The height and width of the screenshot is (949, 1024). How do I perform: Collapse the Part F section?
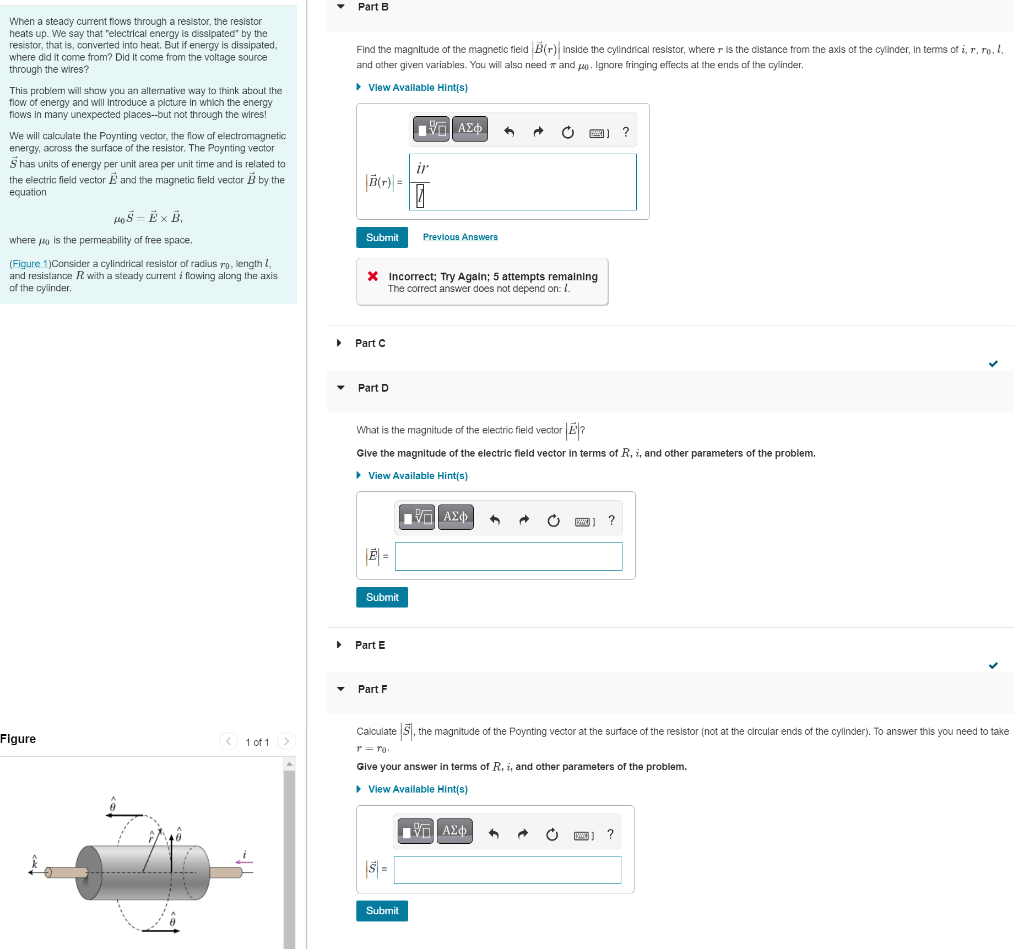tap(340, 689)
